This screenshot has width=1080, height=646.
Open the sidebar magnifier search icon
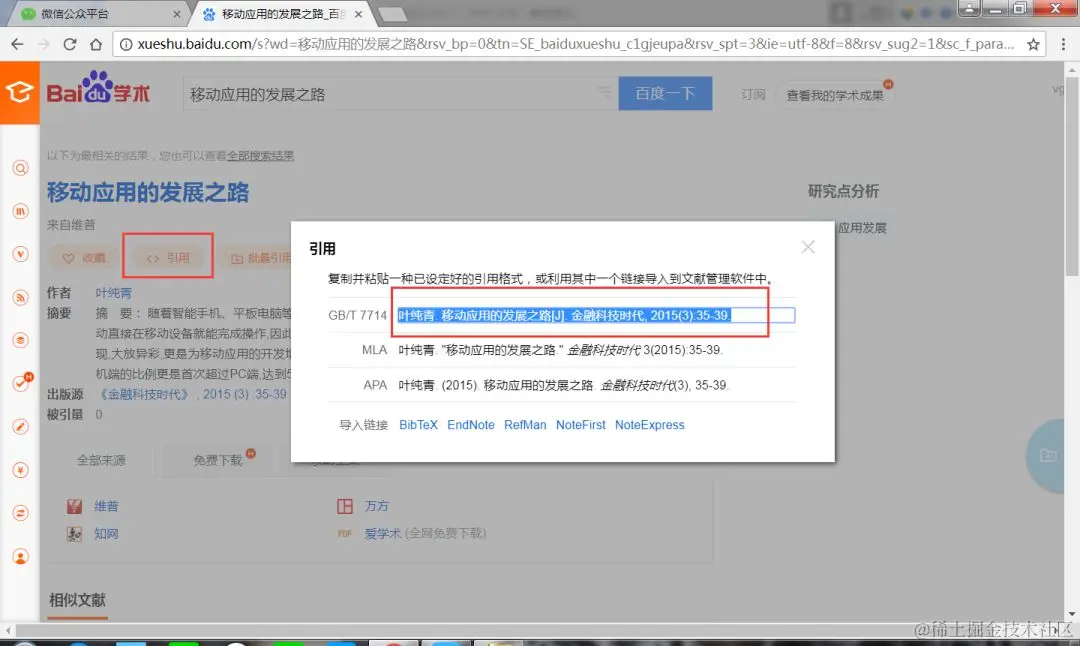pos(21,168)
